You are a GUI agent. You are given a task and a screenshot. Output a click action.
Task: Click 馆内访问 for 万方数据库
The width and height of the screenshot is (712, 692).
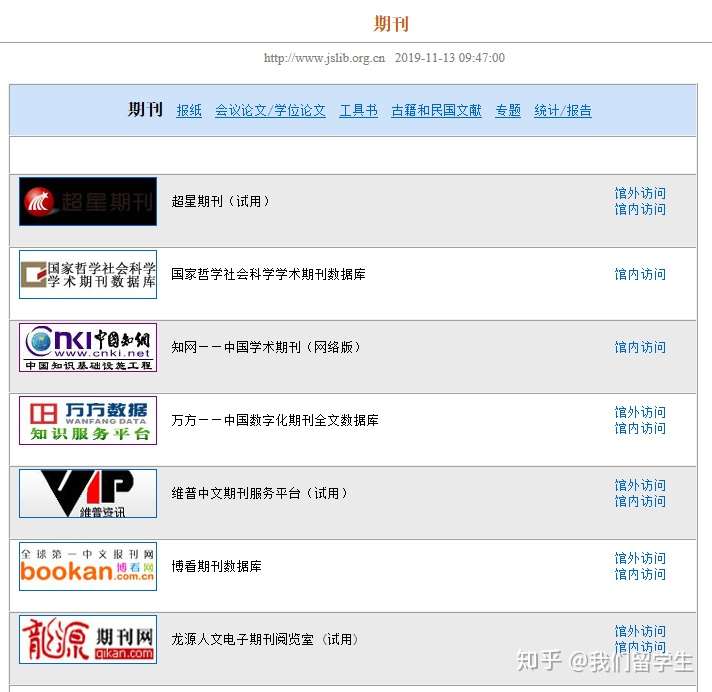point(640,428)
